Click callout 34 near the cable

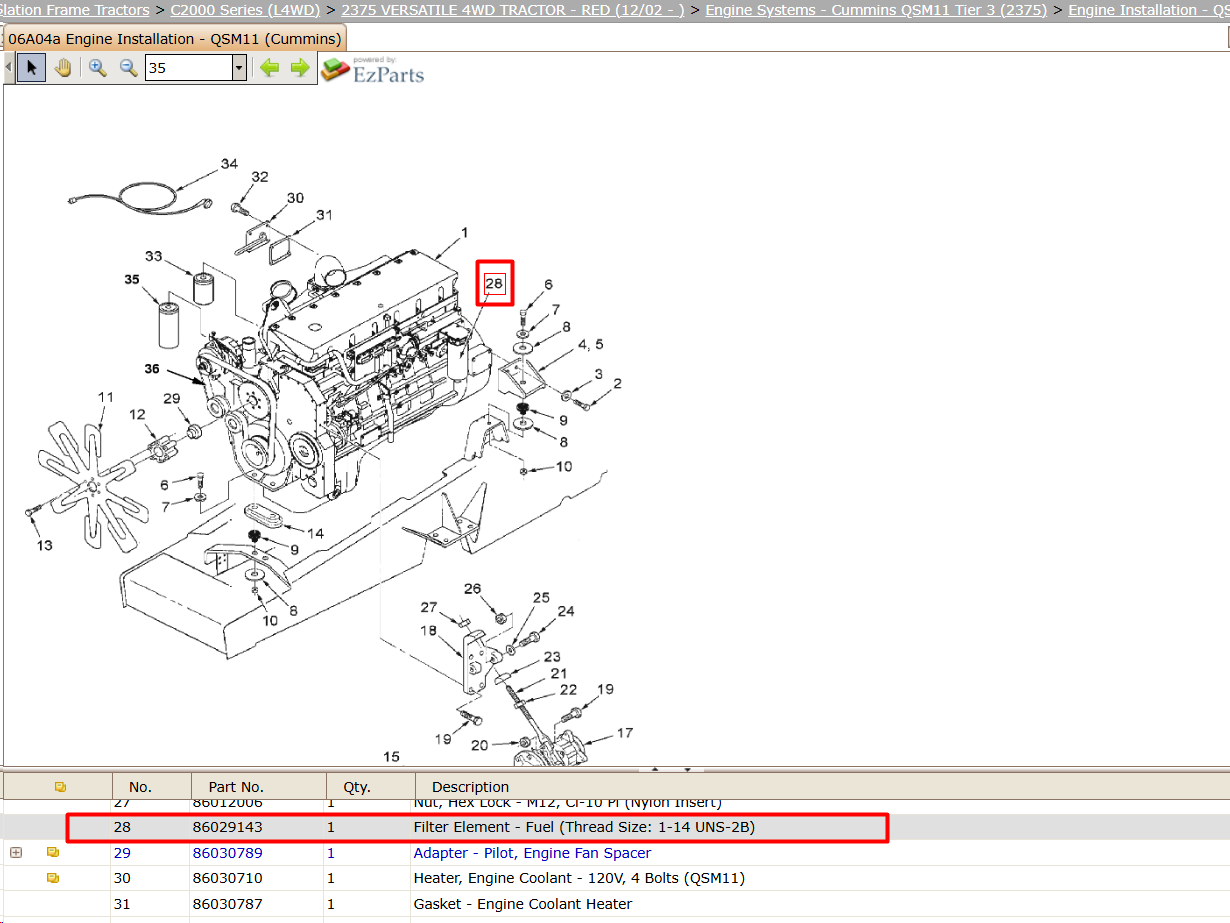[x=229, y=164]
